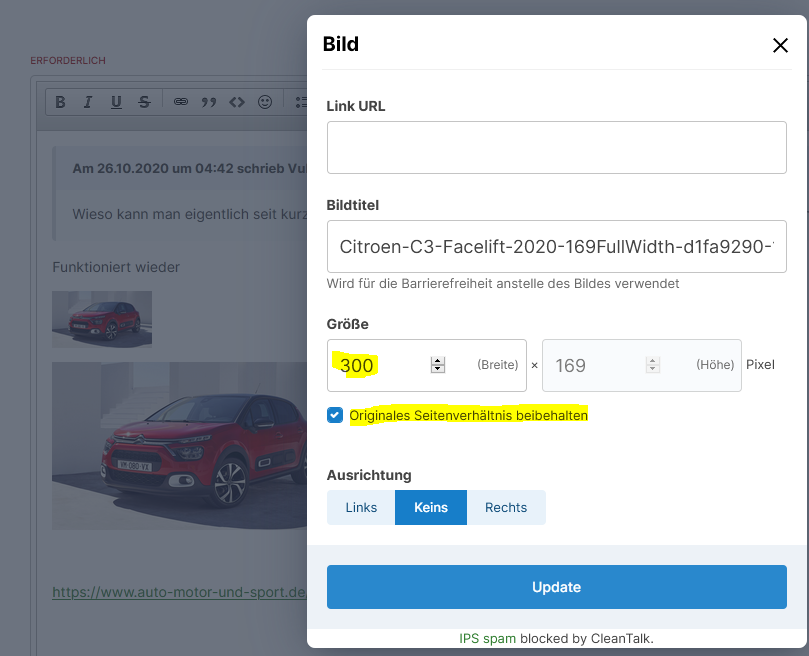Image resolution: width=809 pixels, height=656 pixels.
Task: Uncheck Originales Seitenverhältnis beibehalten checkbox
Action: [x=335, y=415]
